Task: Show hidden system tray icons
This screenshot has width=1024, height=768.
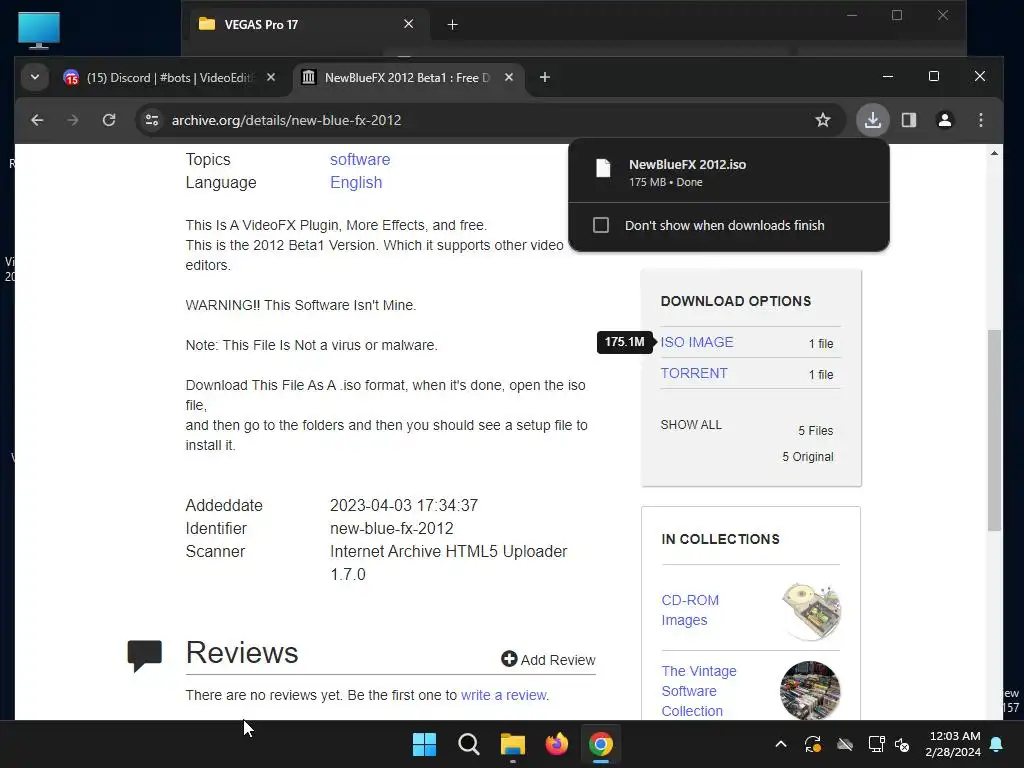Action: tap(780, 744)
